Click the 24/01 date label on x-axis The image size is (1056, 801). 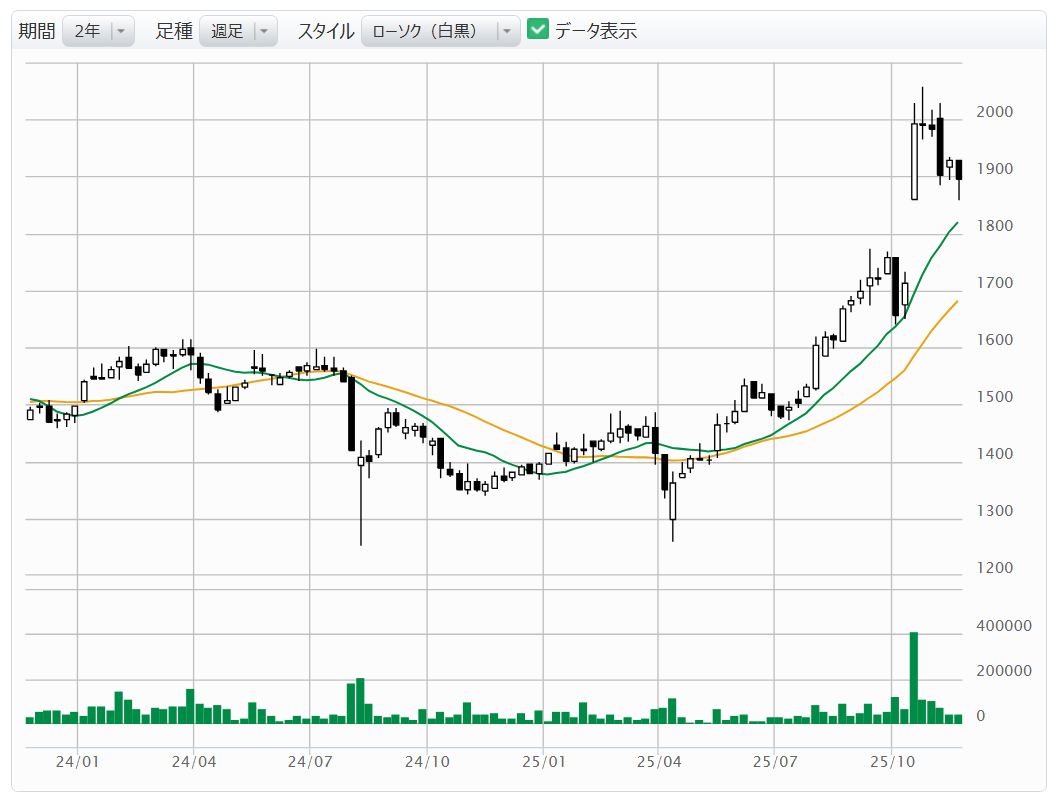pyautogui.click(x=77, y=762)
